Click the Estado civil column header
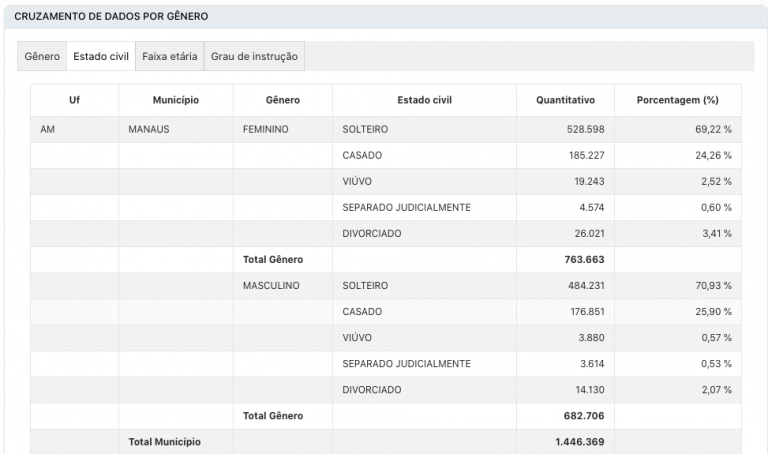This screenshot has height=454, width=768. click(424, 100)
